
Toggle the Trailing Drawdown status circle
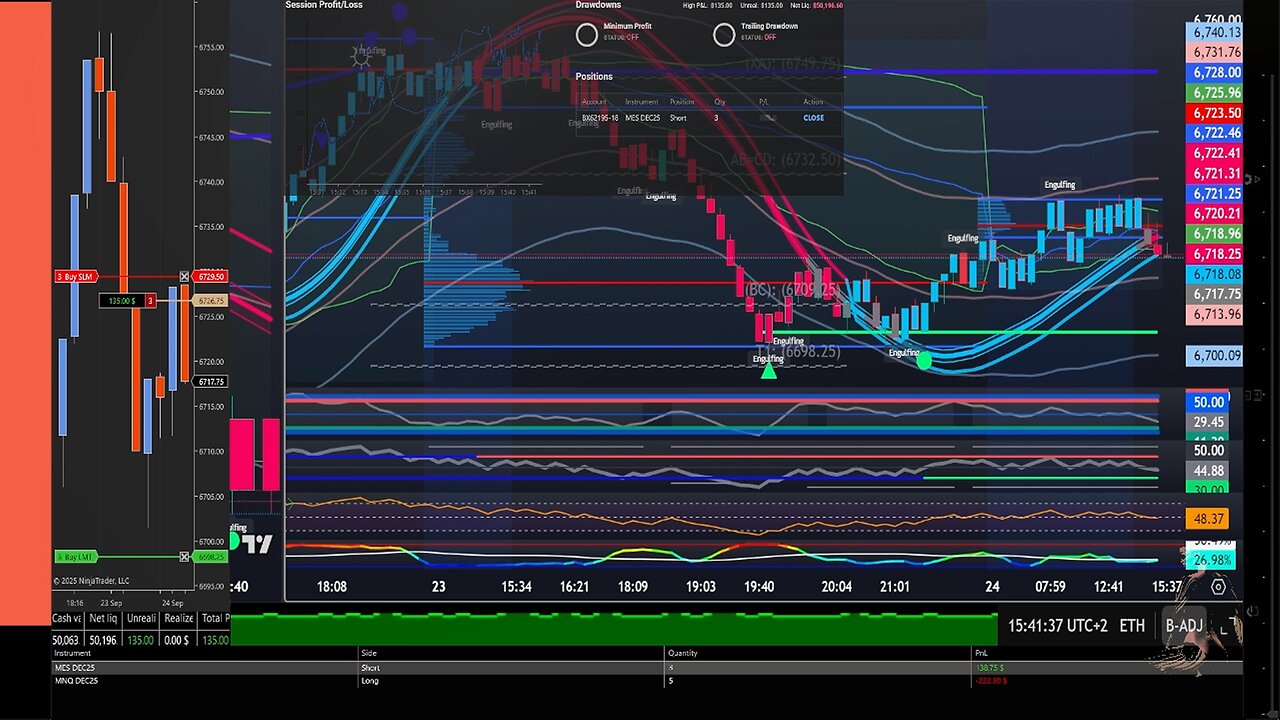click(724, 34)
